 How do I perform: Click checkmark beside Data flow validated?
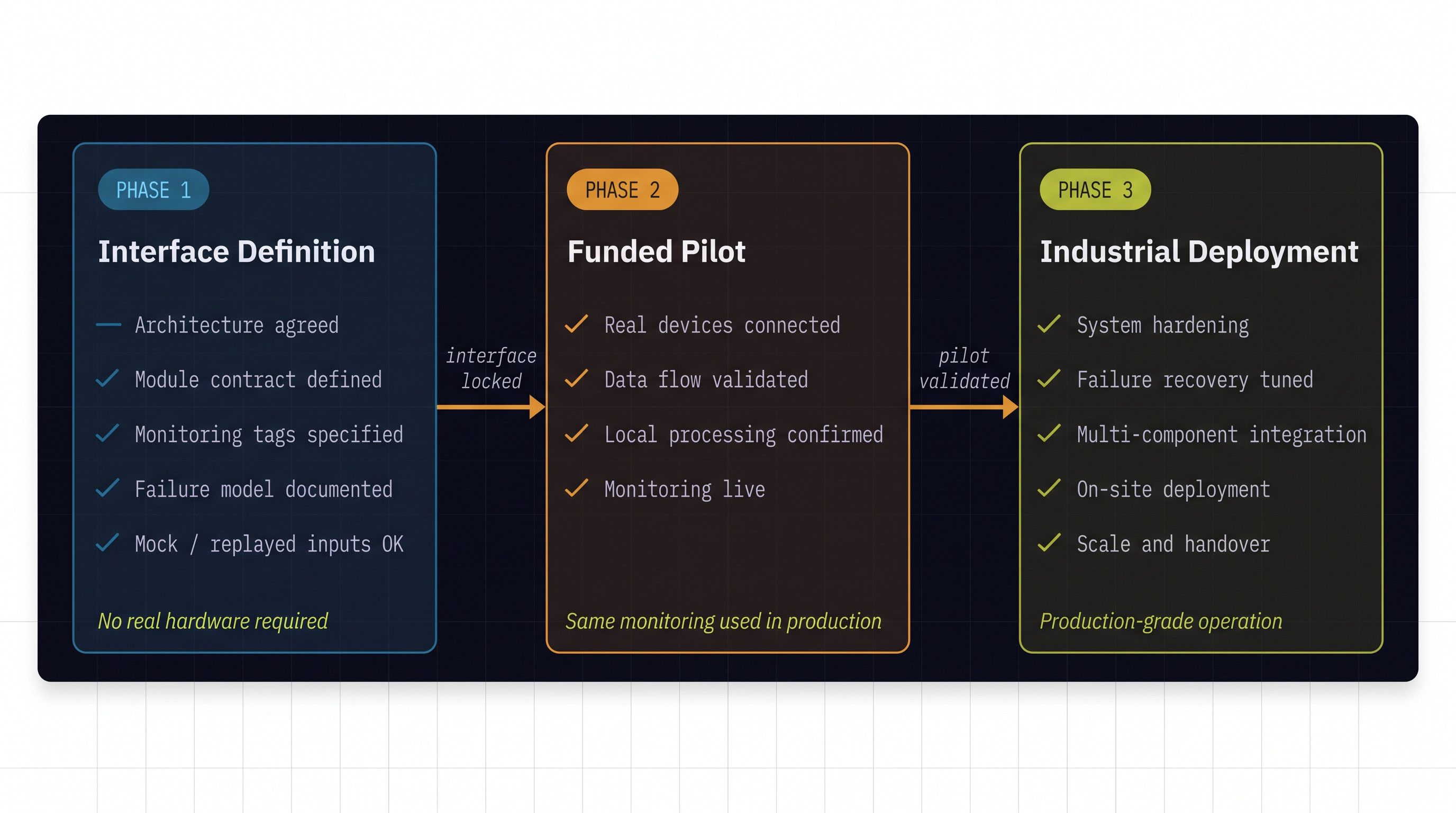577,378
